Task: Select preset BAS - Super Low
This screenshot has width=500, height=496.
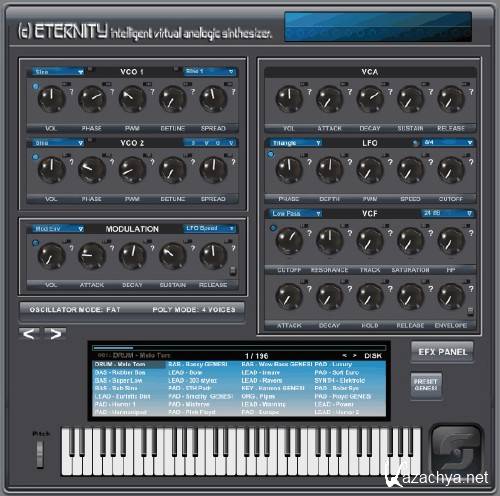Action: pos(119,380)
